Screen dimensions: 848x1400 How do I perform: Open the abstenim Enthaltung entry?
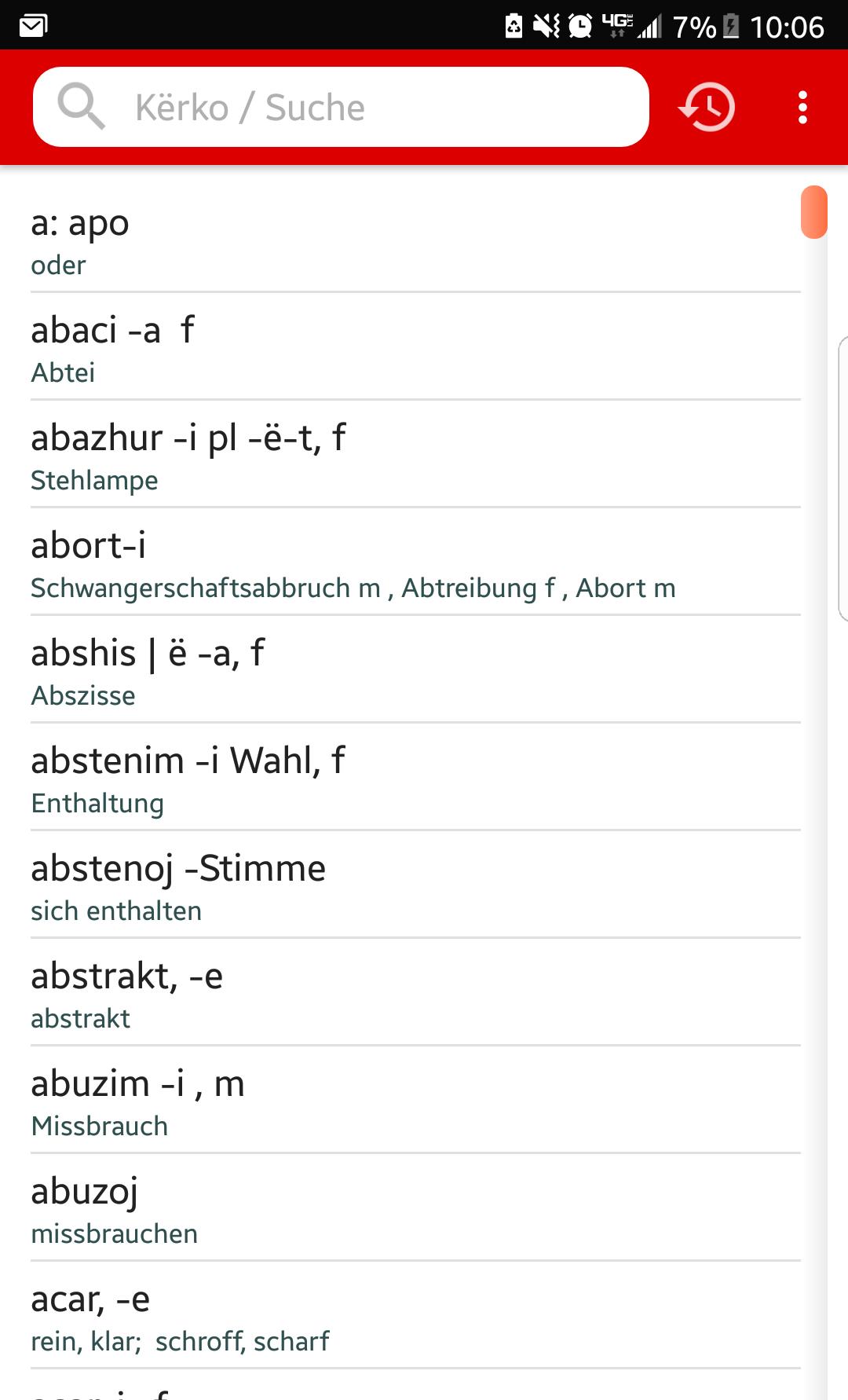pyautogui.click(x=415, y=777)
